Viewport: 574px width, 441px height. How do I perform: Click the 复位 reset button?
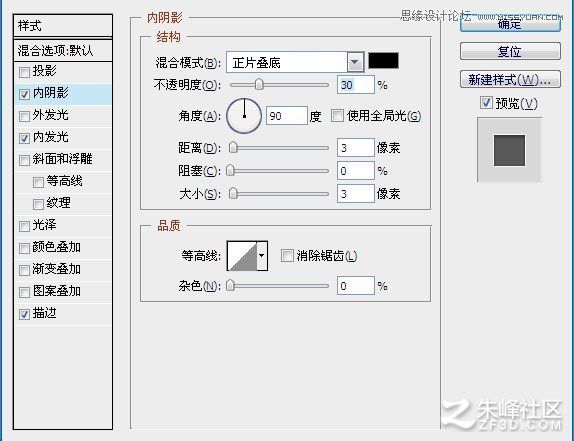[510, 51]
